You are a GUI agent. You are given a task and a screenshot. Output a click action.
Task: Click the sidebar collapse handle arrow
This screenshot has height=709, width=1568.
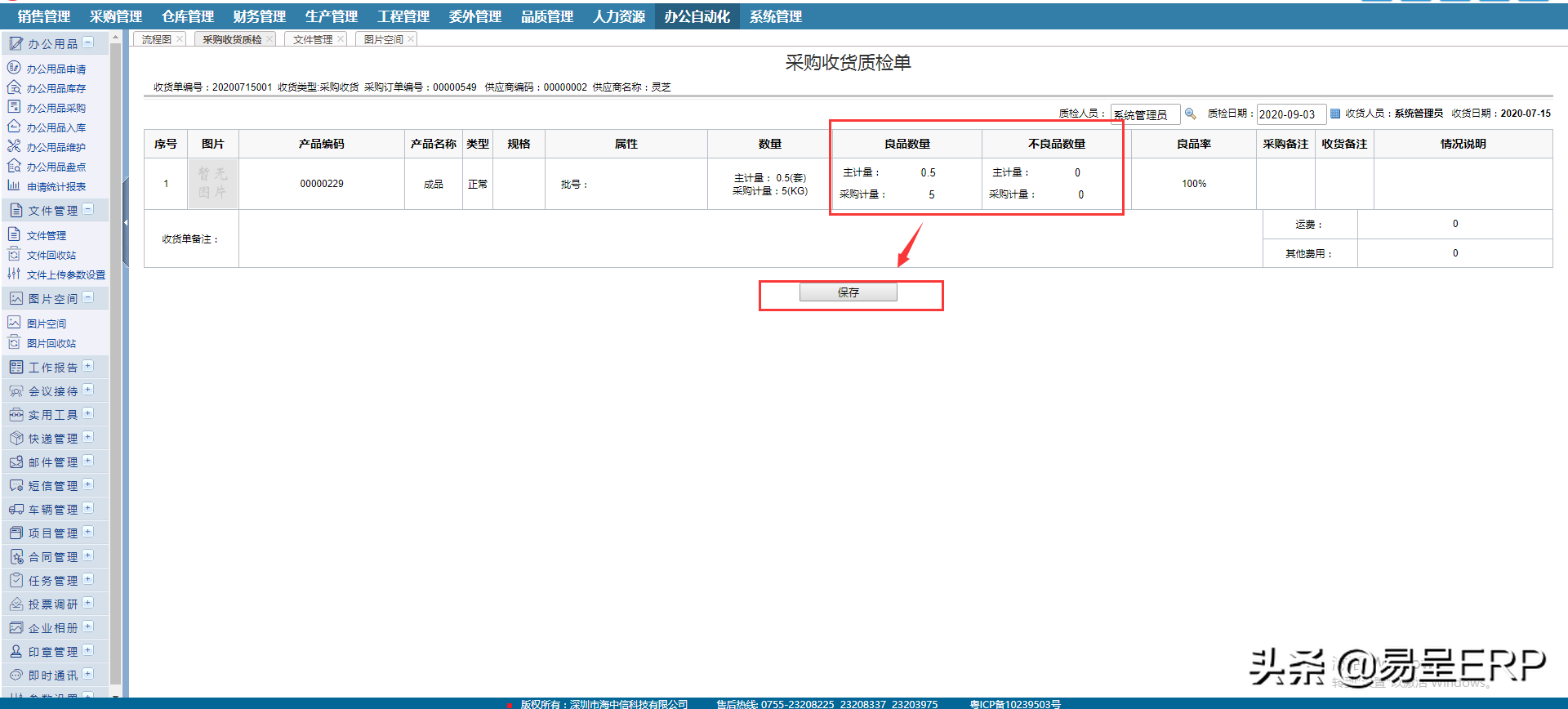(126, 222)
